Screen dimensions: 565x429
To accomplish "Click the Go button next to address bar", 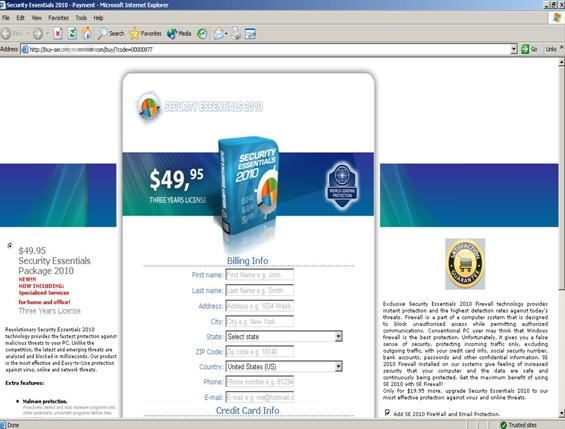I will point(529,49).
